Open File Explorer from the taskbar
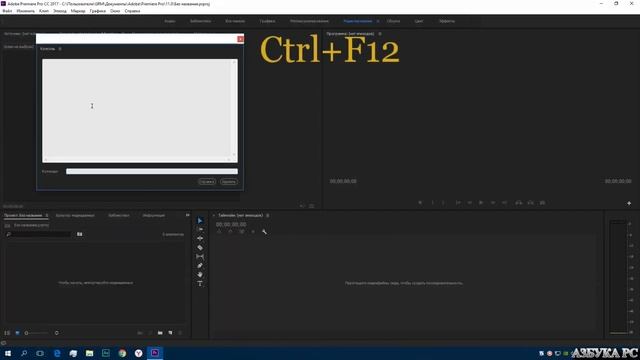This screenshot has width=640, height=360. pos(89,353)
